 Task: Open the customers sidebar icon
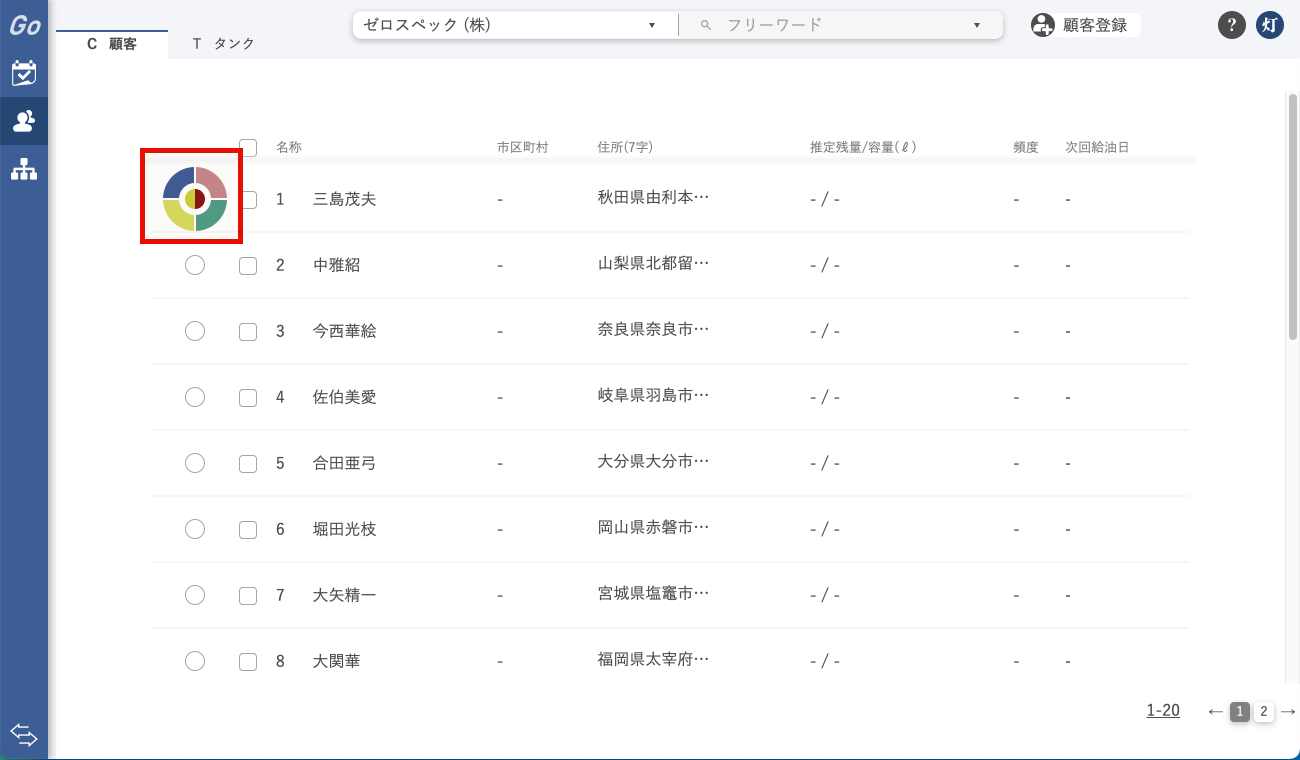24,121
